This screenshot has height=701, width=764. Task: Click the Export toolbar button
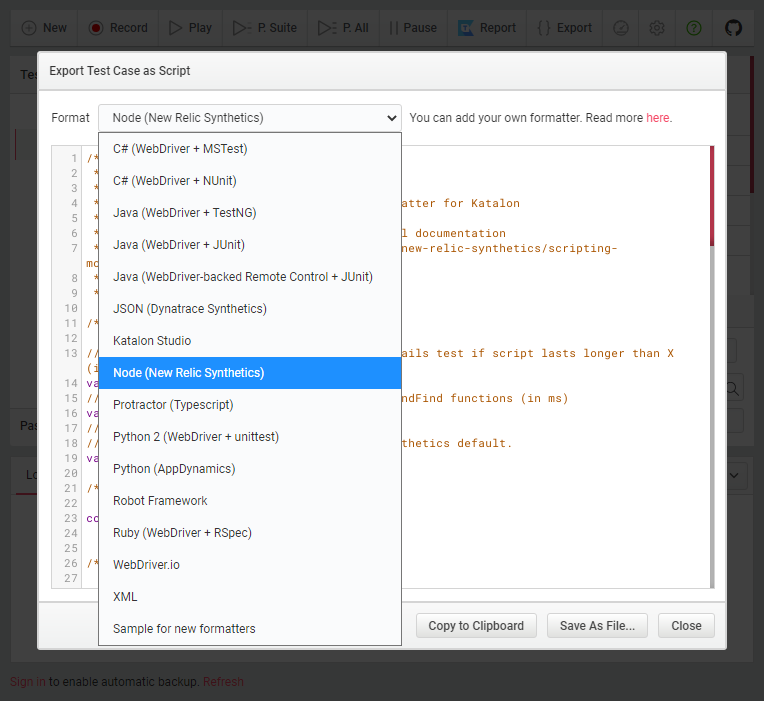click(564, 28)
